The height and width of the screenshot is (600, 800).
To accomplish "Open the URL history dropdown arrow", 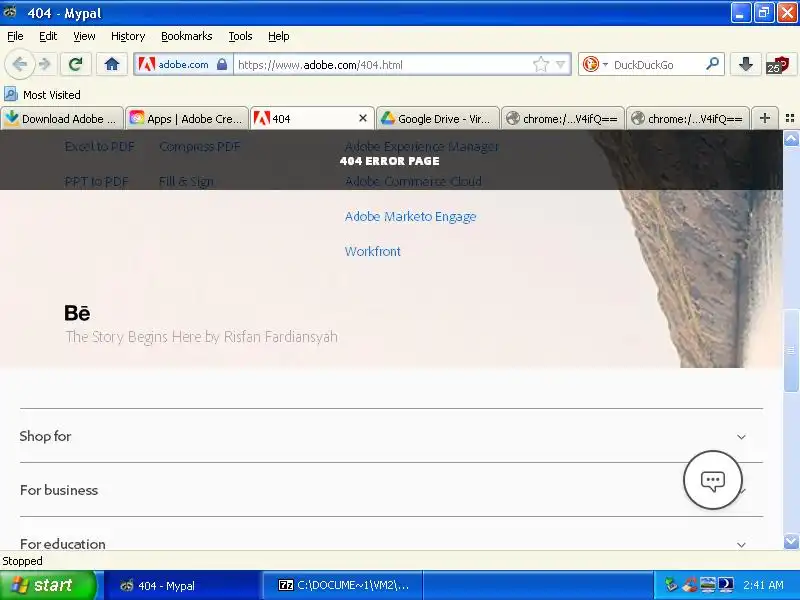I will pos(561,65).
